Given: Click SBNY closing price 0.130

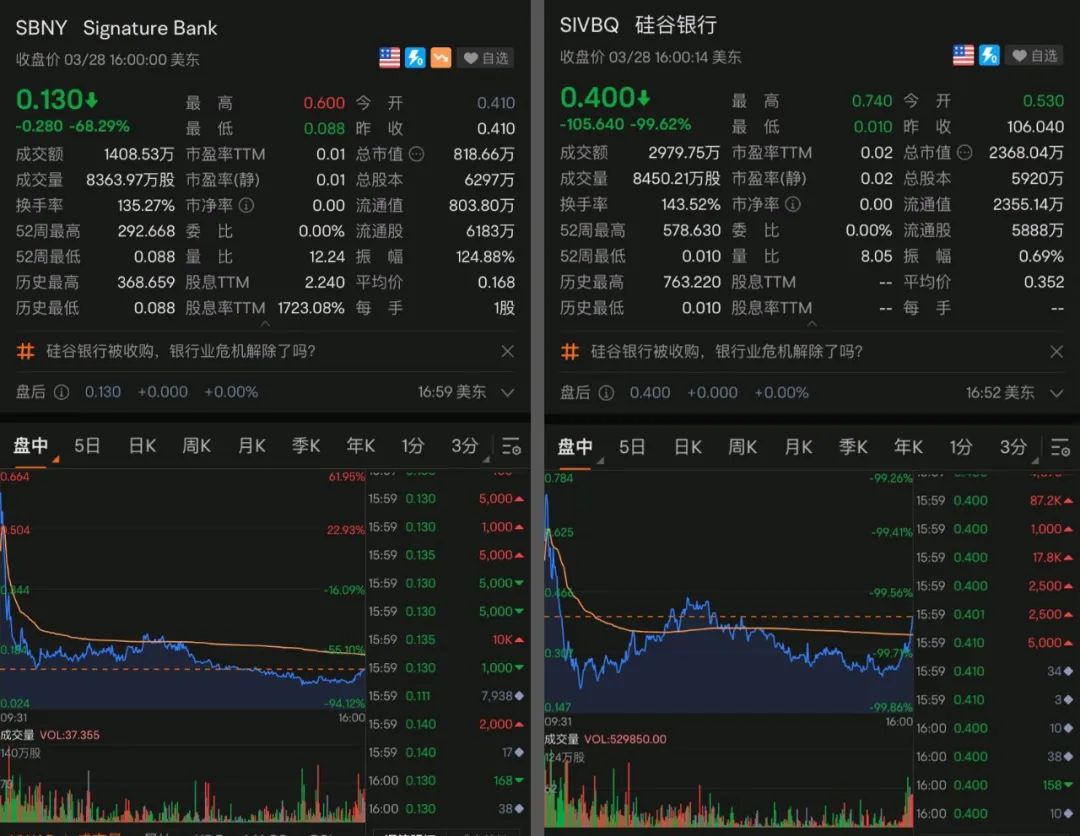Looking at the screenshot, I should [57, 100].
